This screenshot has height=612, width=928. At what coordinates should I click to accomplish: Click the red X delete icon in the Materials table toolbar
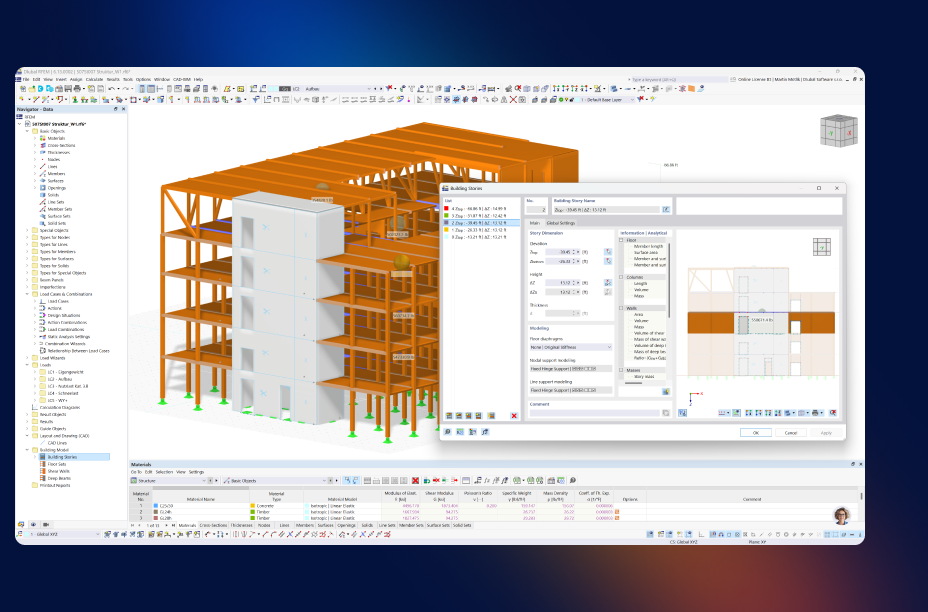414,482
